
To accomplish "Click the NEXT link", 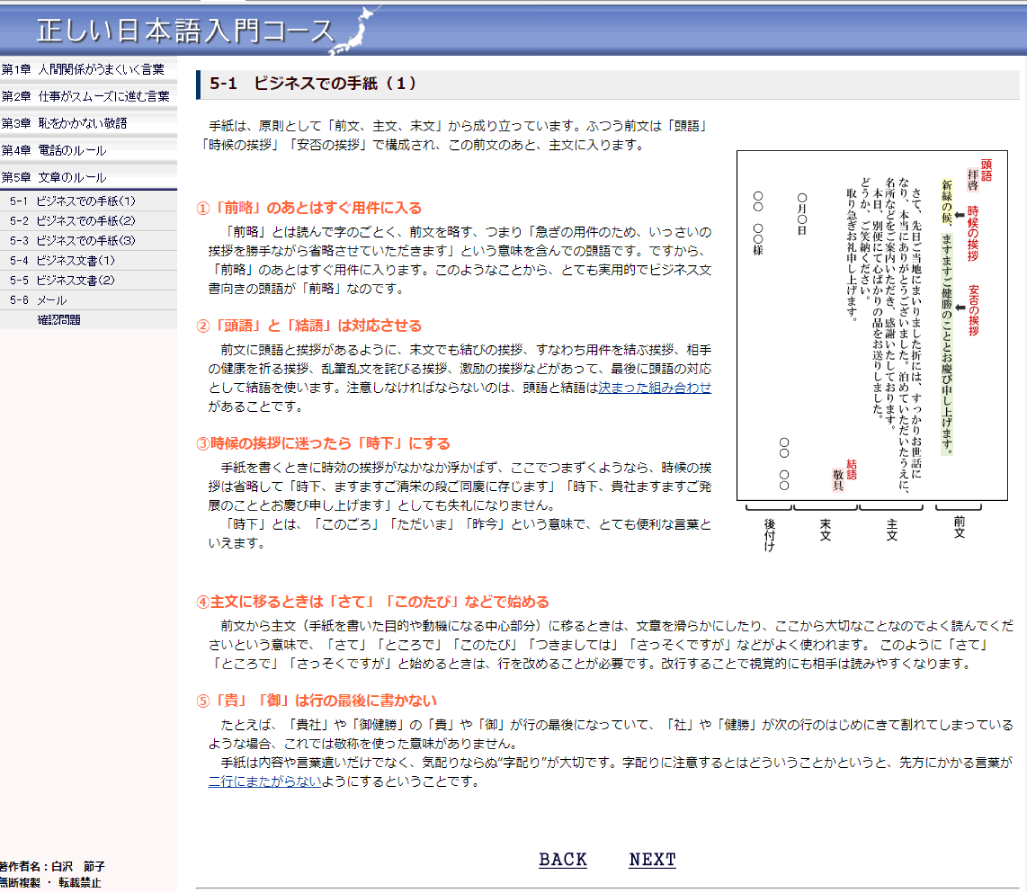I will click(652, 859).
